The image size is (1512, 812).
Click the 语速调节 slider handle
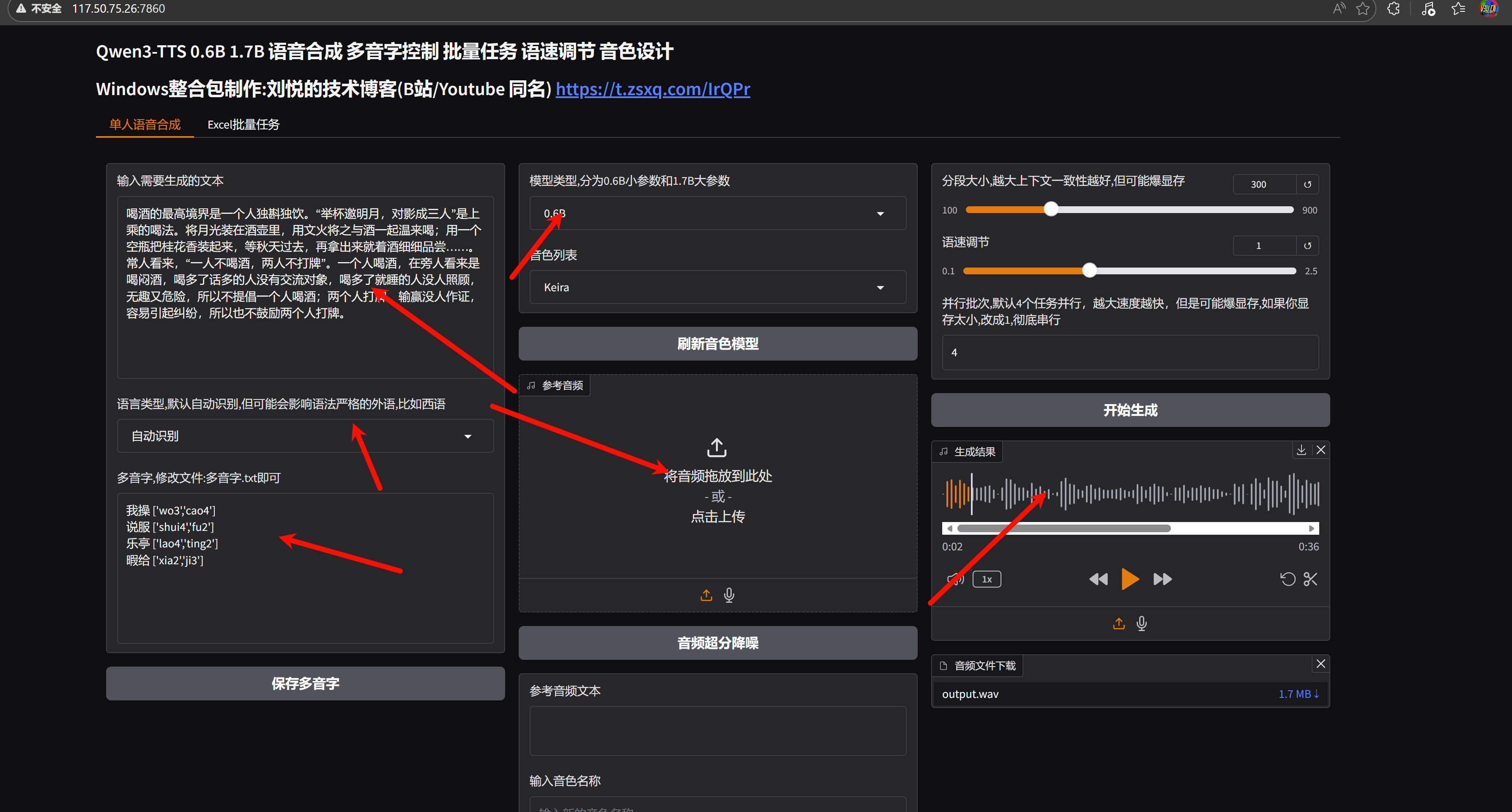pos(1089,270)
